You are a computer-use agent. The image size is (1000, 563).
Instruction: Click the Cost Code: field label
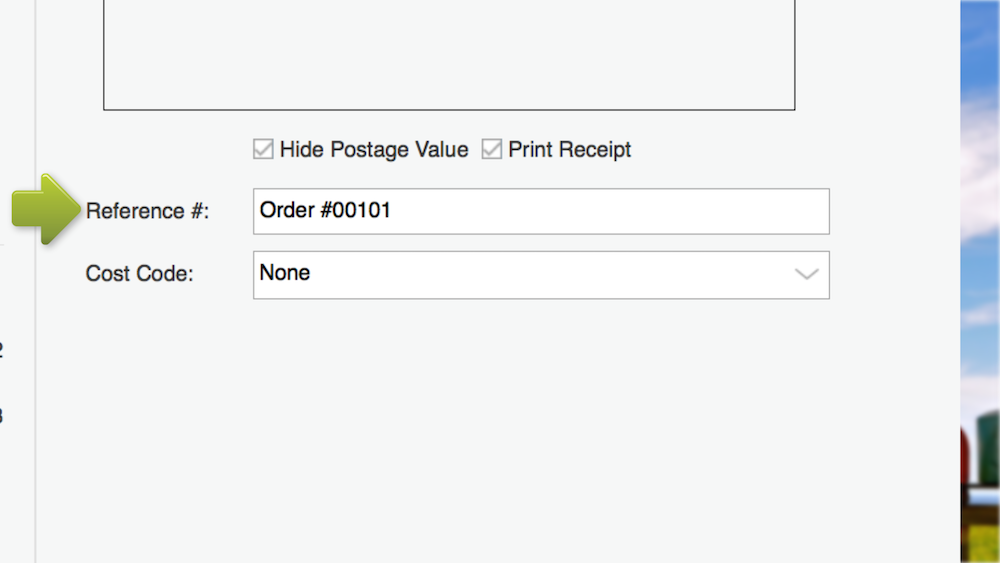139,273
